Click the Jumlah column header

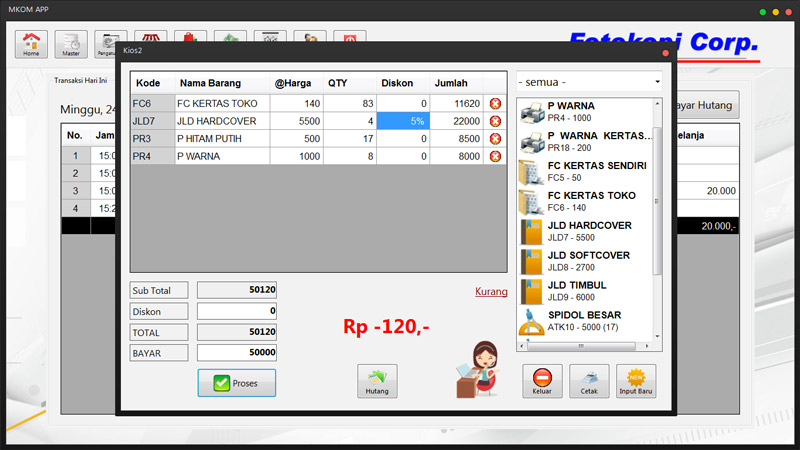point(456,83)
